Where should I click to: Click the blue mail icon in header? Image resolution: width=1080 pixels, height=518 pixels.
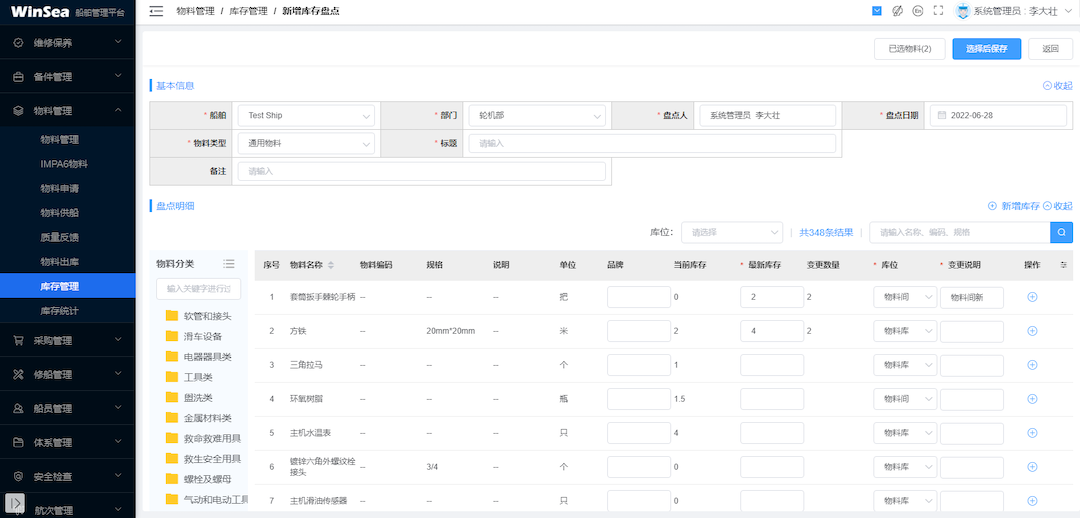click(877, 10)
